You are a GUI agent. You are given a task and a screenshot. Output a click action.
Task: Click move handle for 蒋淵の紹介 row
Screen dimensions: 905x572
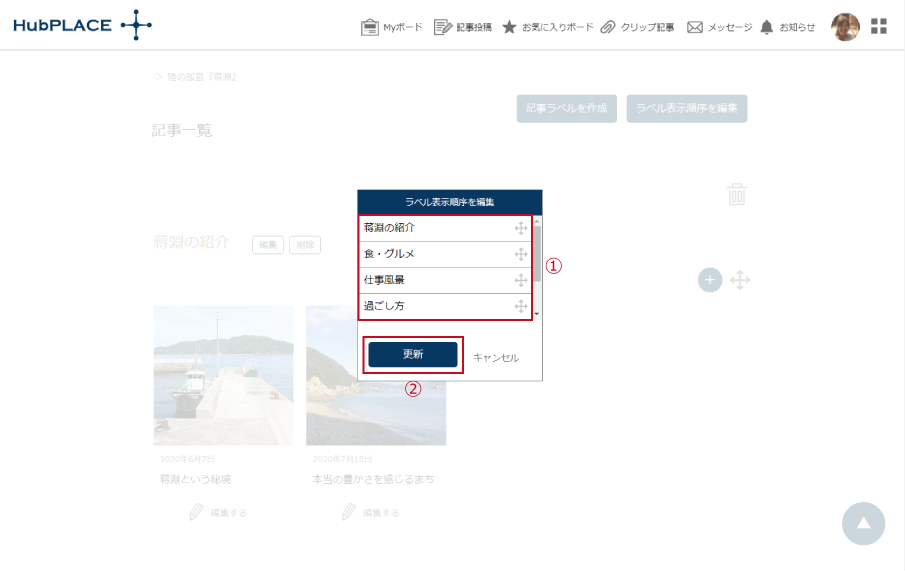click(521, 228)
